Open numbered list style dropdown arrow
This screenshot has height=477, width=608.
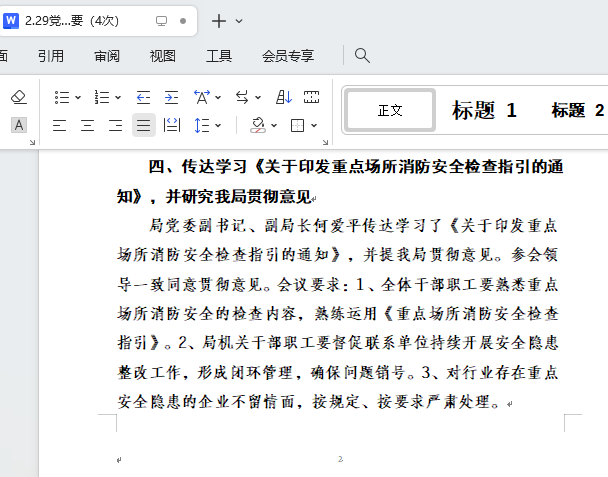pos(118,97)
